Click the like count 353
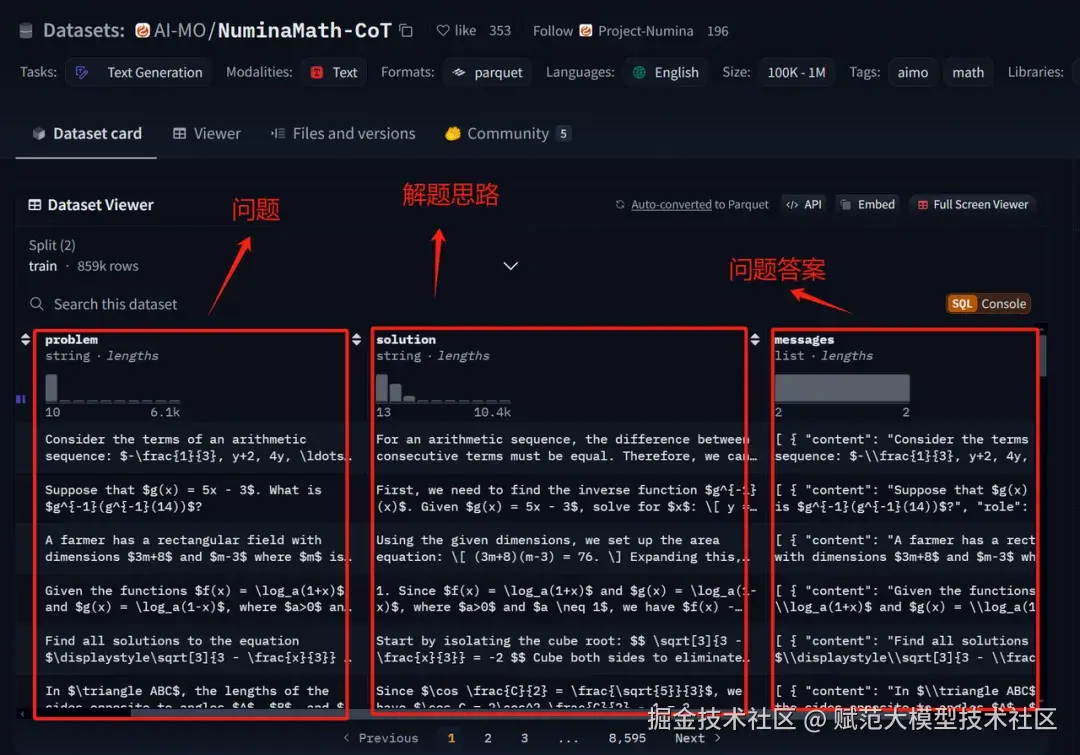This screenshot has width=1080, height=755. 500,31
